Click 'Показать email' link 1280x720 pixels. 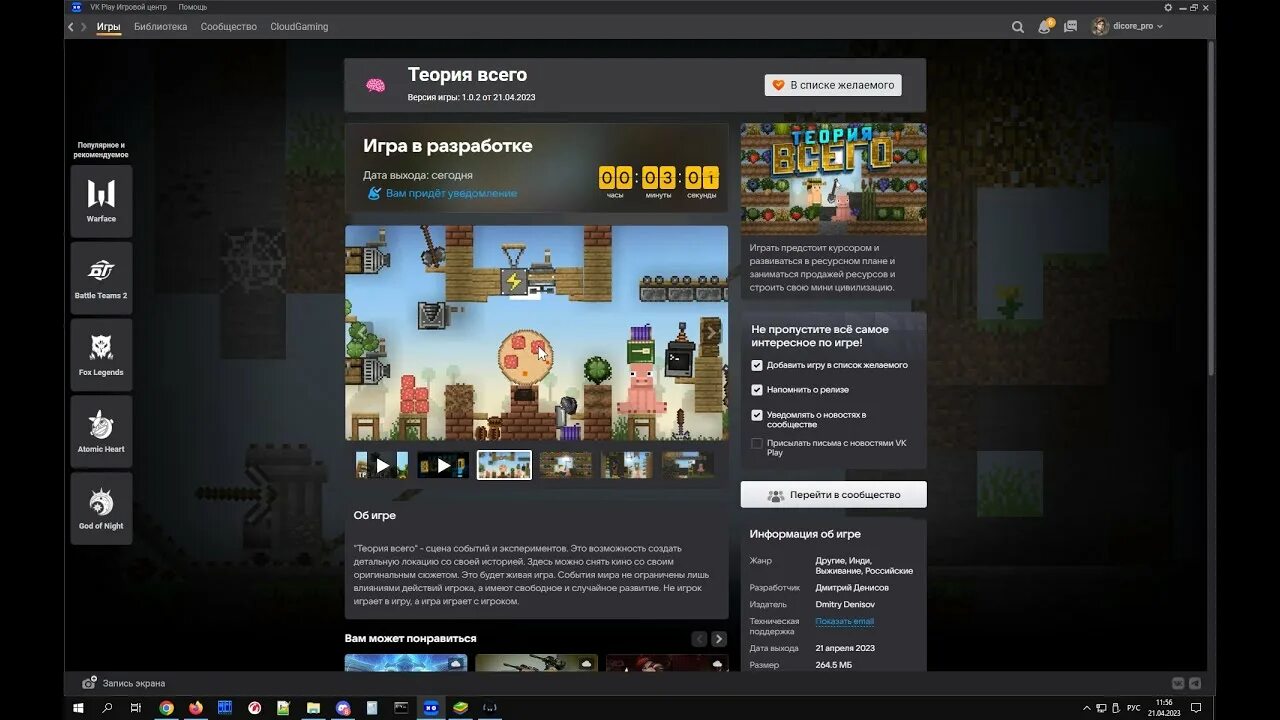pos(845,622)
